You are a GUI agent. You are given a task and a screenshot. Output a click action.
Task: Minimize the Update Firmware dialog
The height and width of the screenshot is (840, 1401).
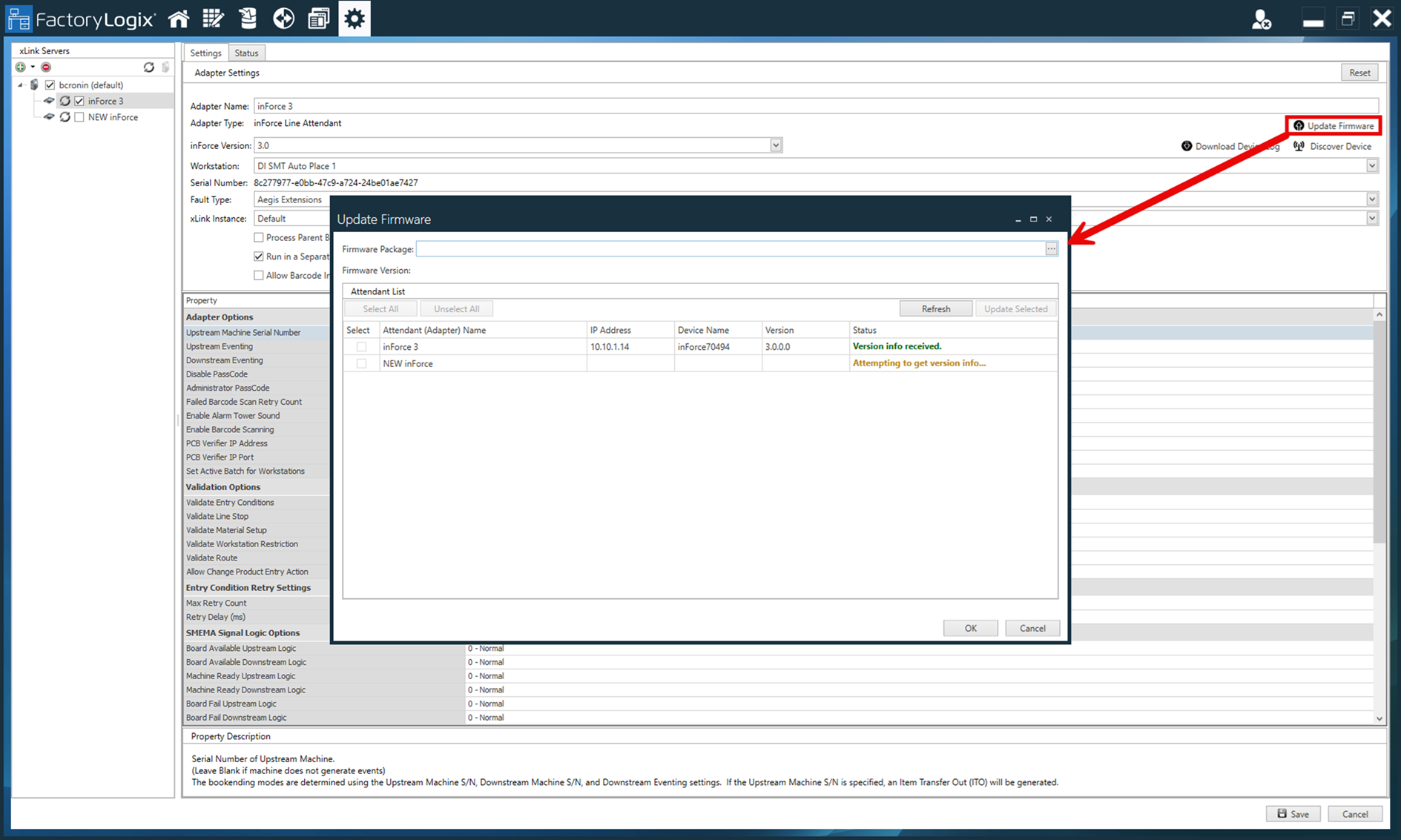pyautogui.click(x=1018, y=219)
